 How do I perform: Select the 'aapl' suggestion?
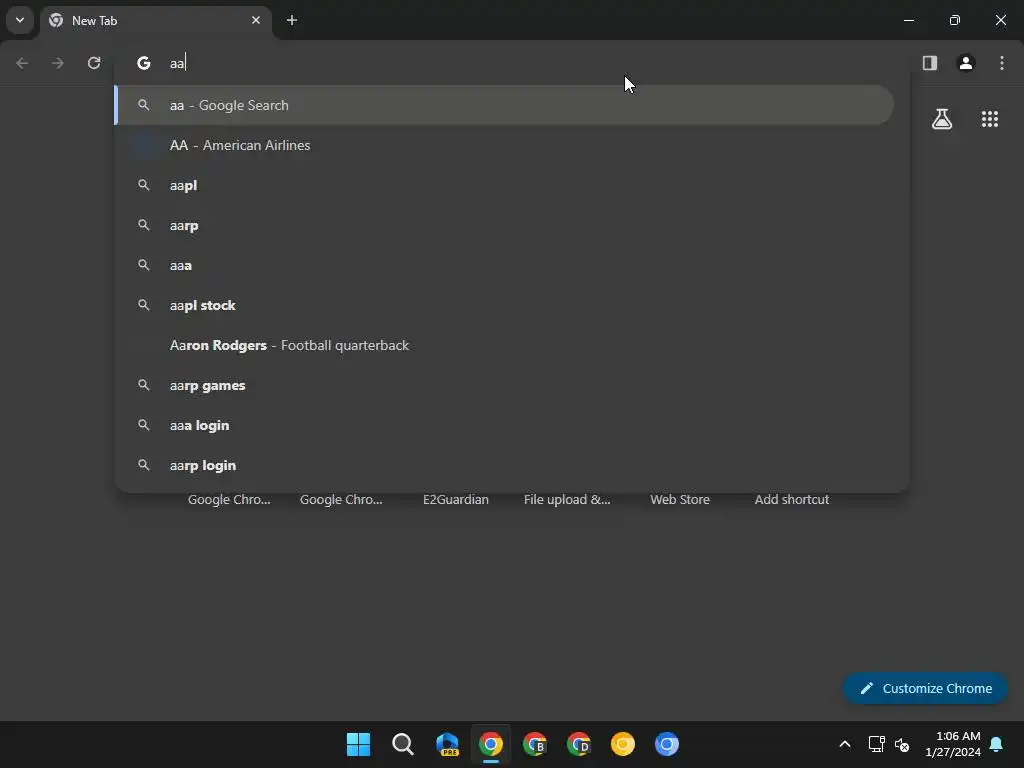click(x=504, y=185)
